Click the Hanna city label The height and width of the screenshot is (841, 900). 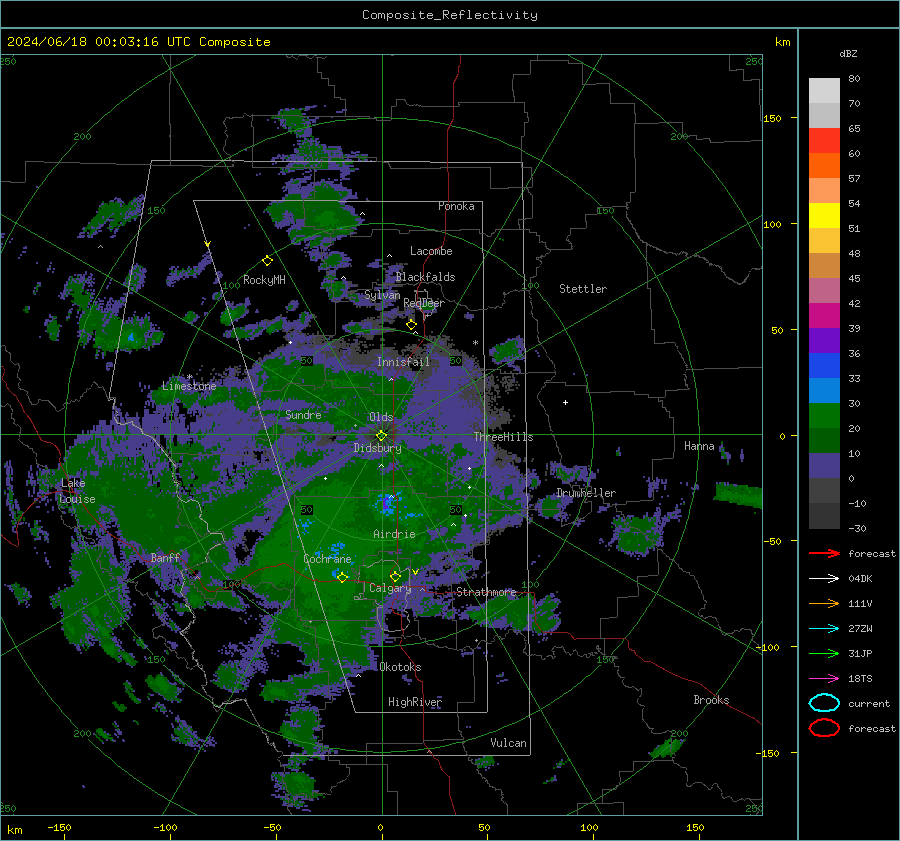click(x=699, y=446)
